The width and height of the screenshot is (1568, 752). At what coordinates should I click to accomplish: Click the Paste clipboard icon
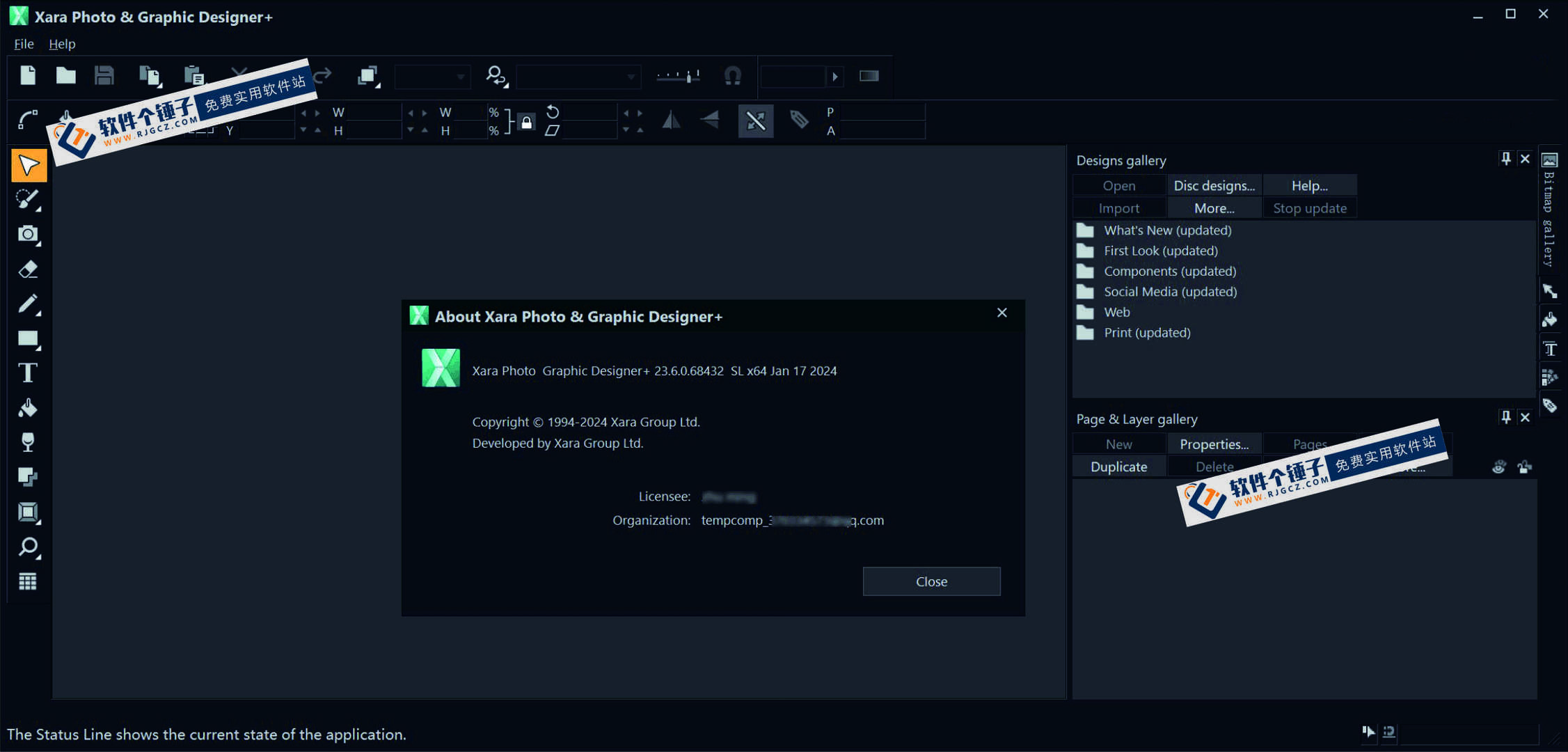pos(194,75)
